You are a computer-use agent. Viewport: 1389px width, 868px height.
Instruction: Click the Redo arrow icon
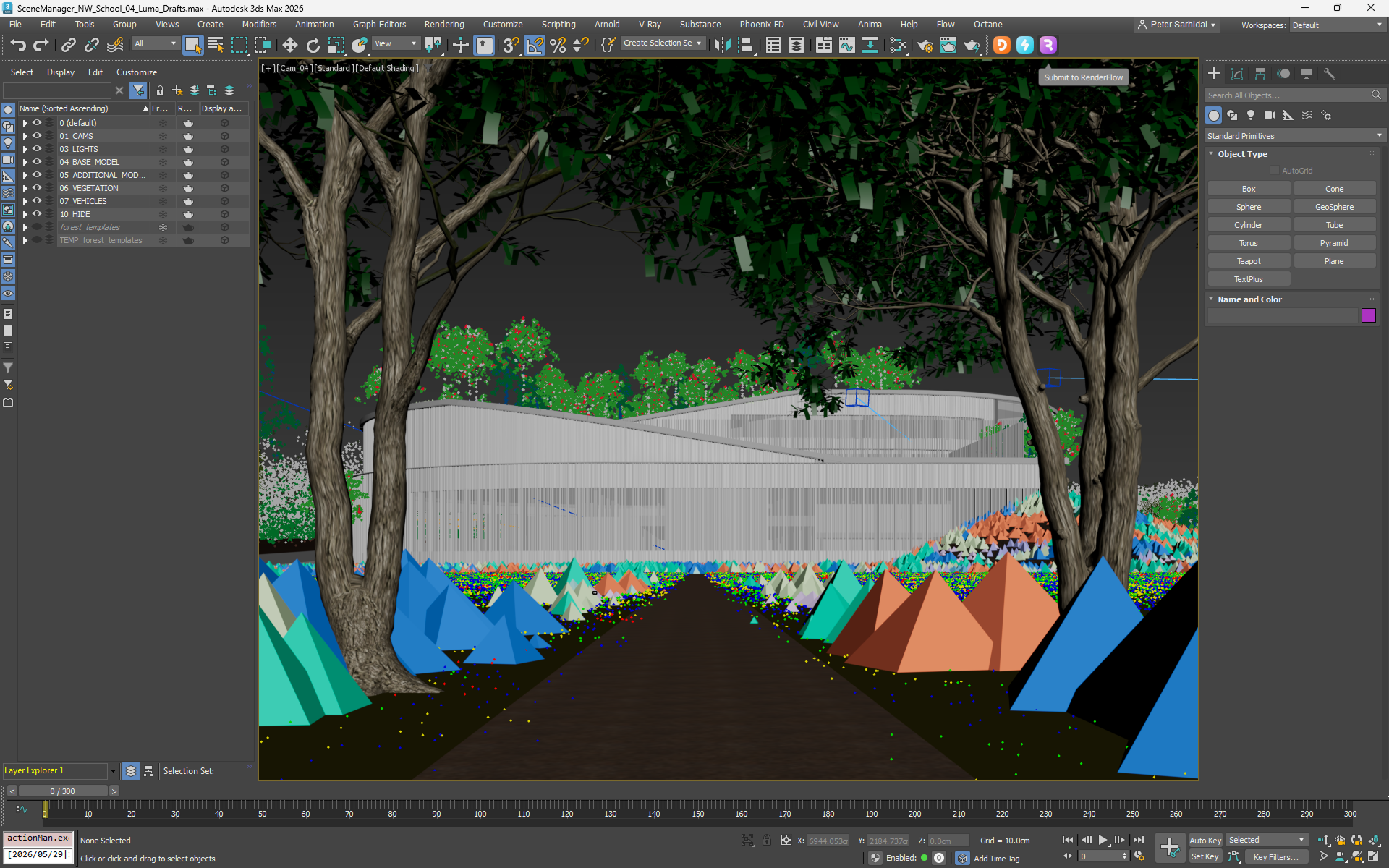(x=41, y=46)
